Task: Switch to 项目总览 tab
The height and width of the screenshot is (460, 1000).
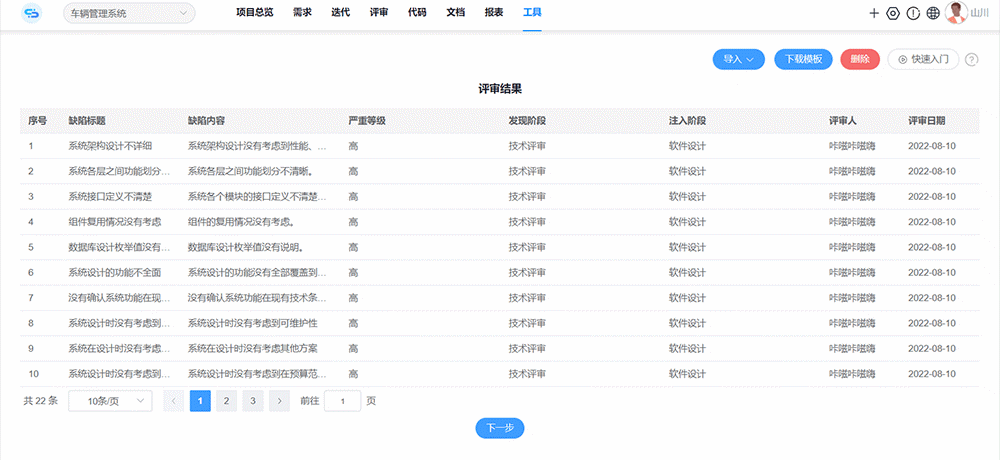Action: 254,12
